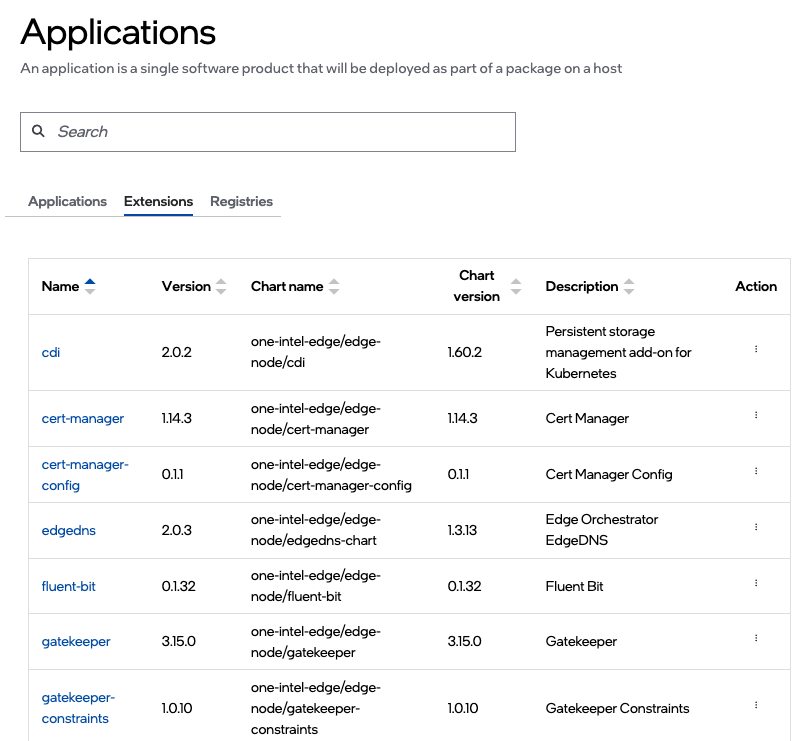This screenshot has height=741, width=805.
Task: Sort table by Name column arrow
Action: [90, 286]
